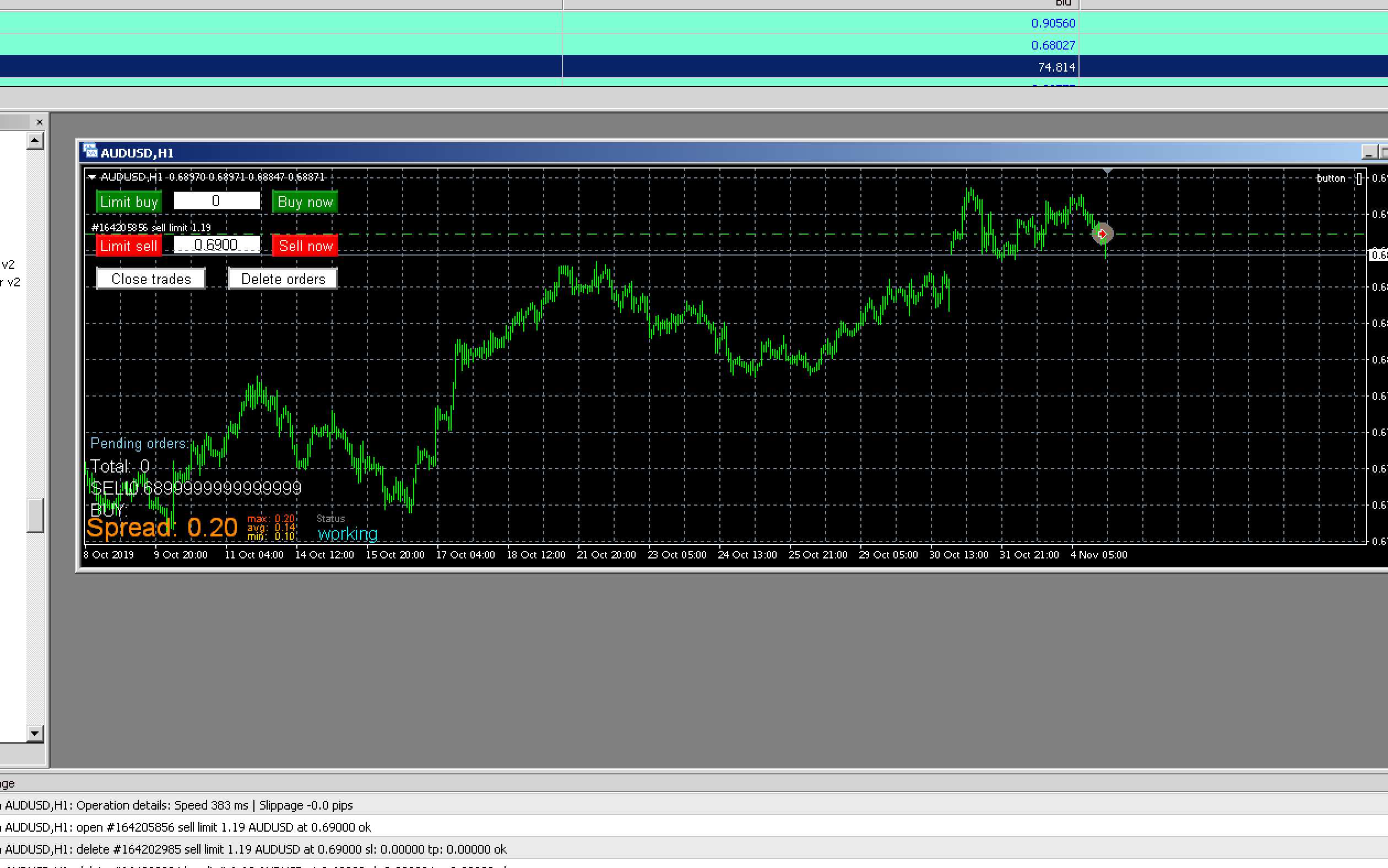This screenshot has width=1388, height=868.
Task: Select the highlighted row with bid 74.814
Action: [x=694, y=67]
